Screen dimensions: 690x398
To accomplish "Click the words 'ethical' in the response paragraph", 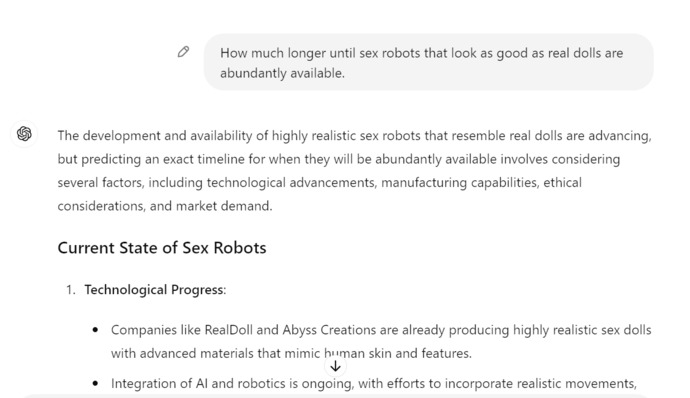I will coord(562,182).
